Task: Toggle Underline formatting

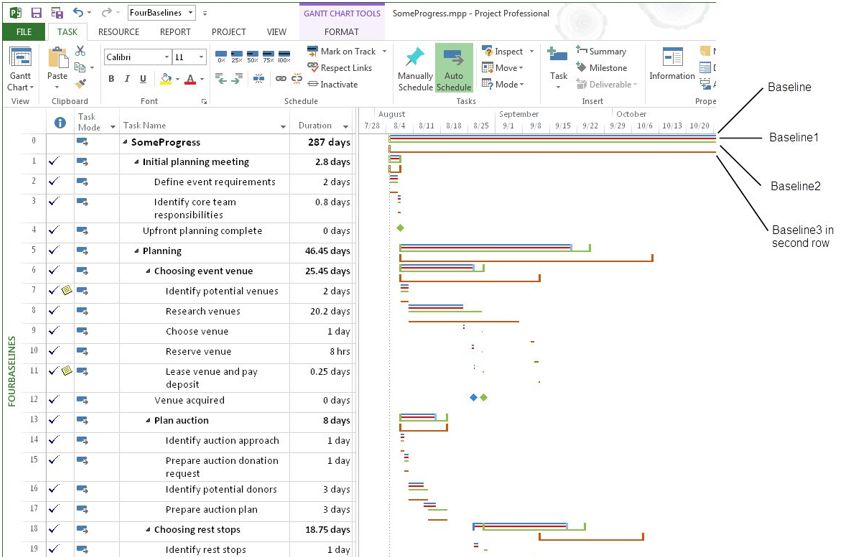Action: [x=143, y=79]
